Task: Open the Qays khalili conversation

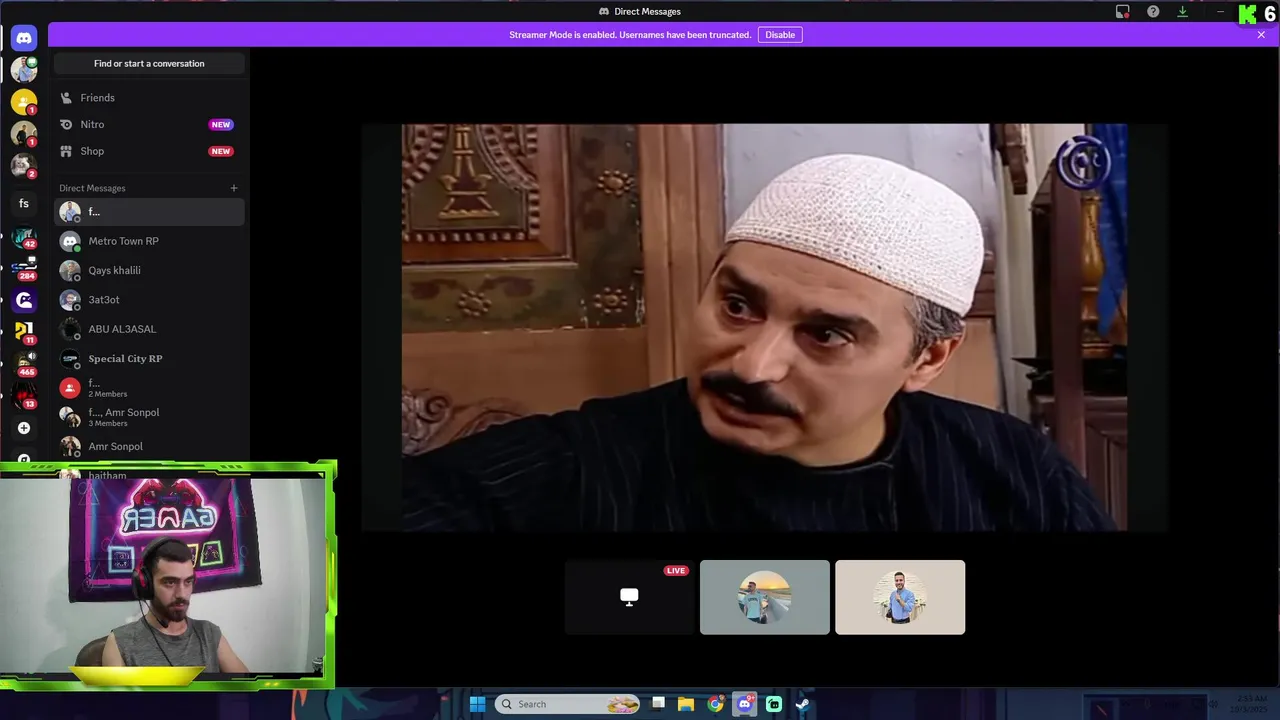Action: click(x=149, y=270)
